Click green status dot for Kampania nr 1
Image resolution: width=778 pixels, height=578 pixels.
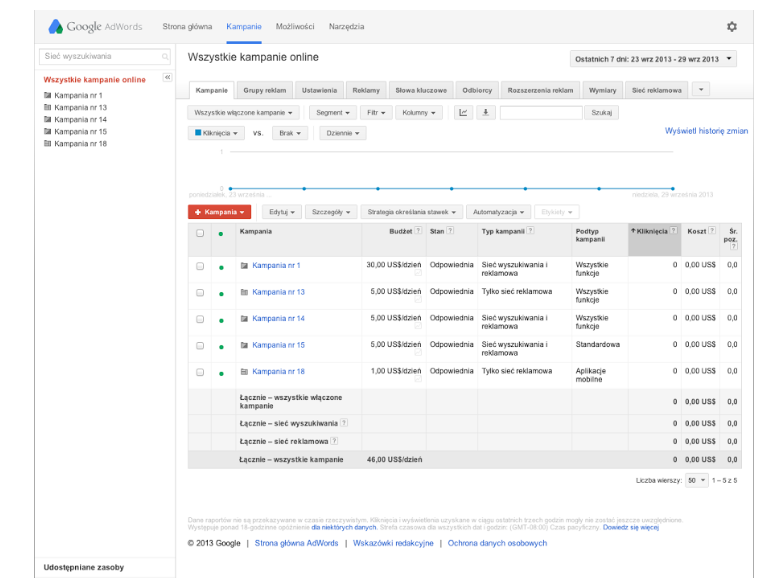coord(220,266)
